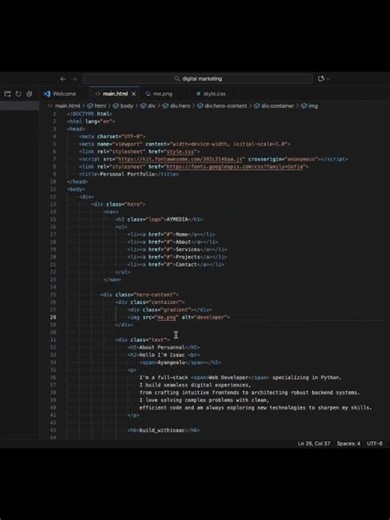The width and height of the screenshot is (390, 520).
Task: Open the me.png src link on line 28
Action: [166, 317]
